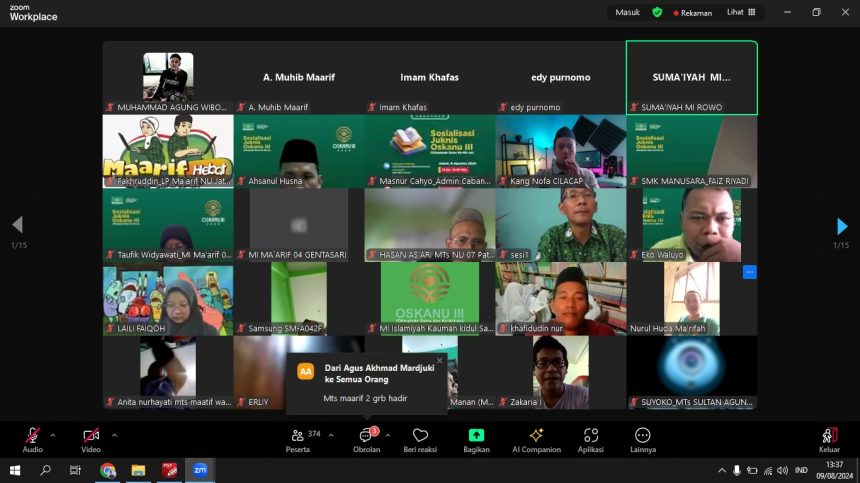Select SUMA'IYAH MI ROWO participant tile

pyautogui.click(x=691, y=78)
